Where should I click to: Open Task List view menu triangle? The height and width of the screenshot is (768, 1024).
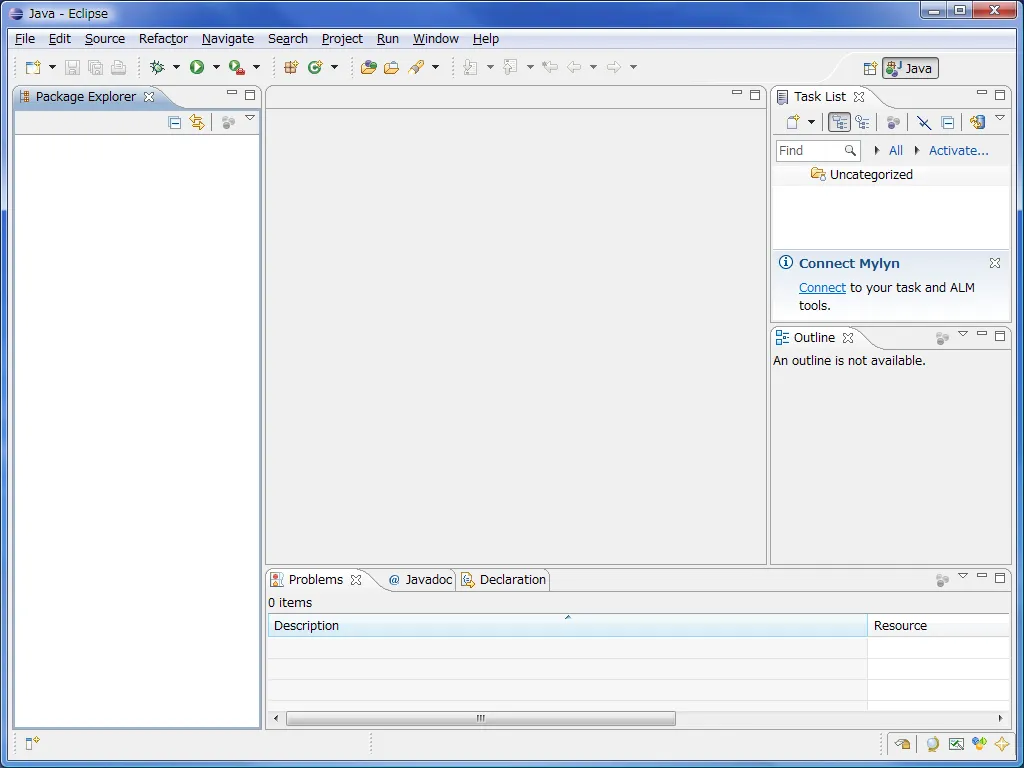click(x=1000, y=118)
